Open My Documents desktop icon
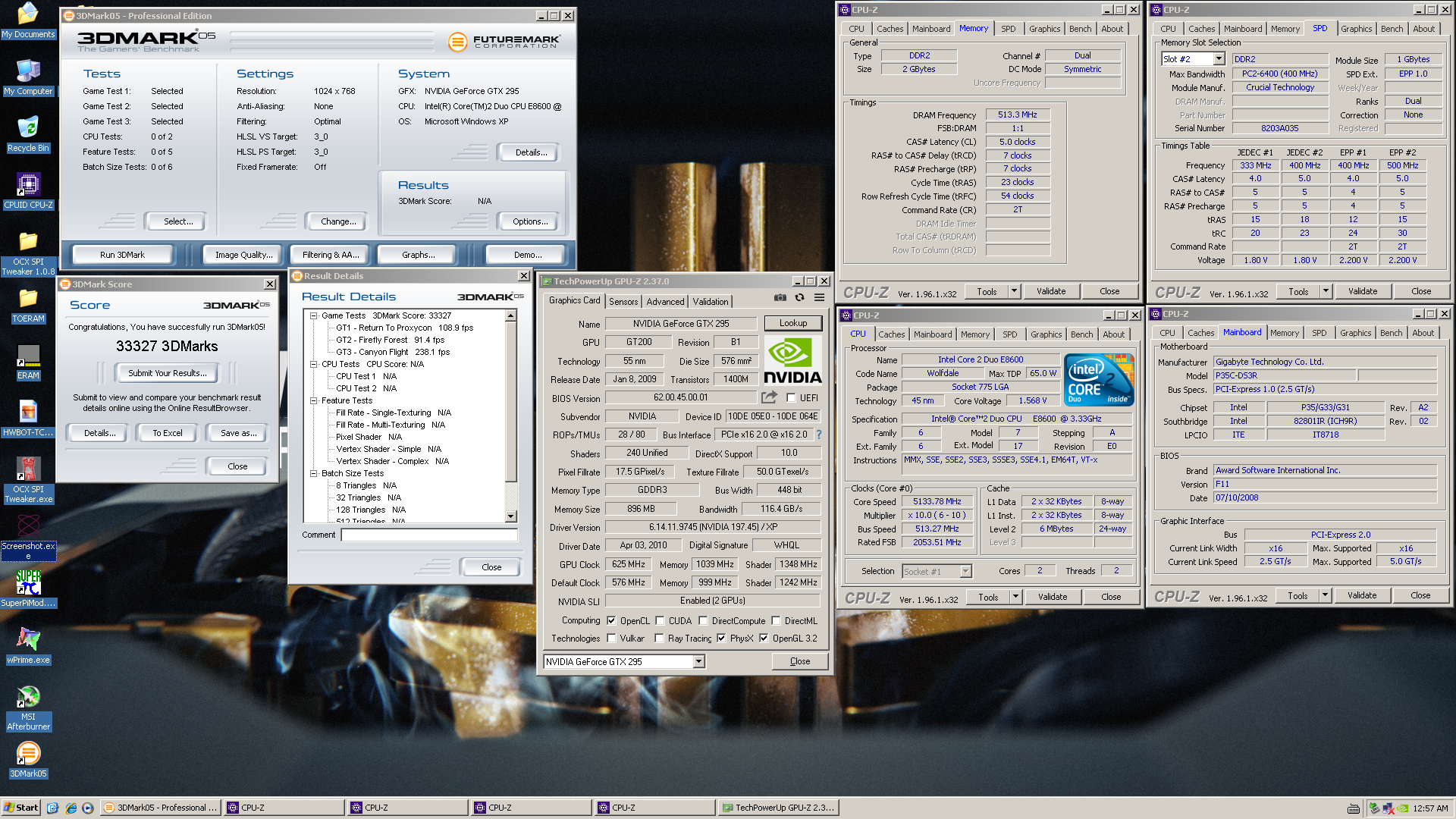 click(28, 20)
